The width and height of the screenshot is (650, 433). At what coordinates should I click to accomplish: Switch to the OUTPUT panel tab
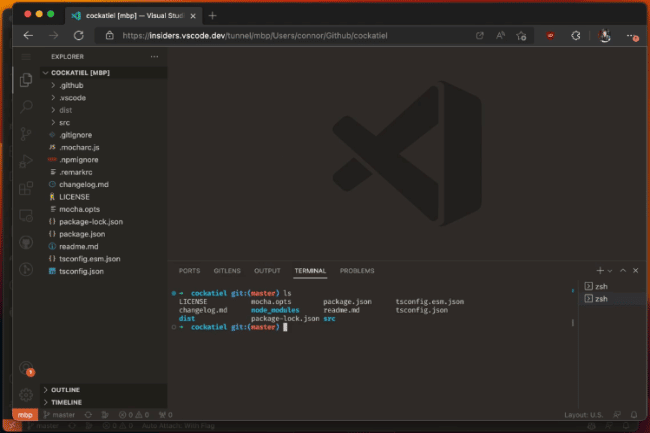(x=267, y=271)
